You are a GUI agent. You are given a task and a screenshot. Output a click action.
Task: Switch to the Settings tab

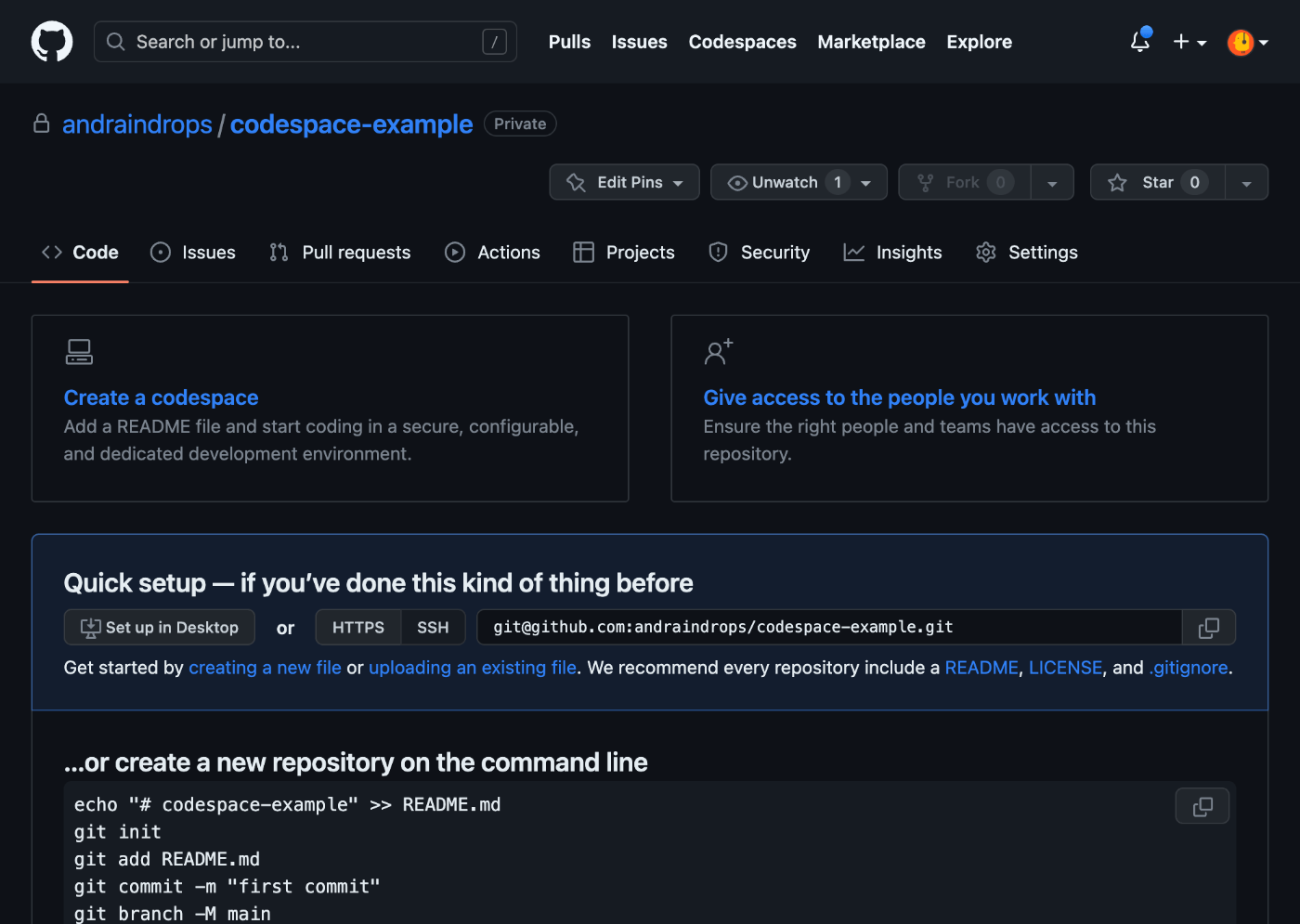1027,253
